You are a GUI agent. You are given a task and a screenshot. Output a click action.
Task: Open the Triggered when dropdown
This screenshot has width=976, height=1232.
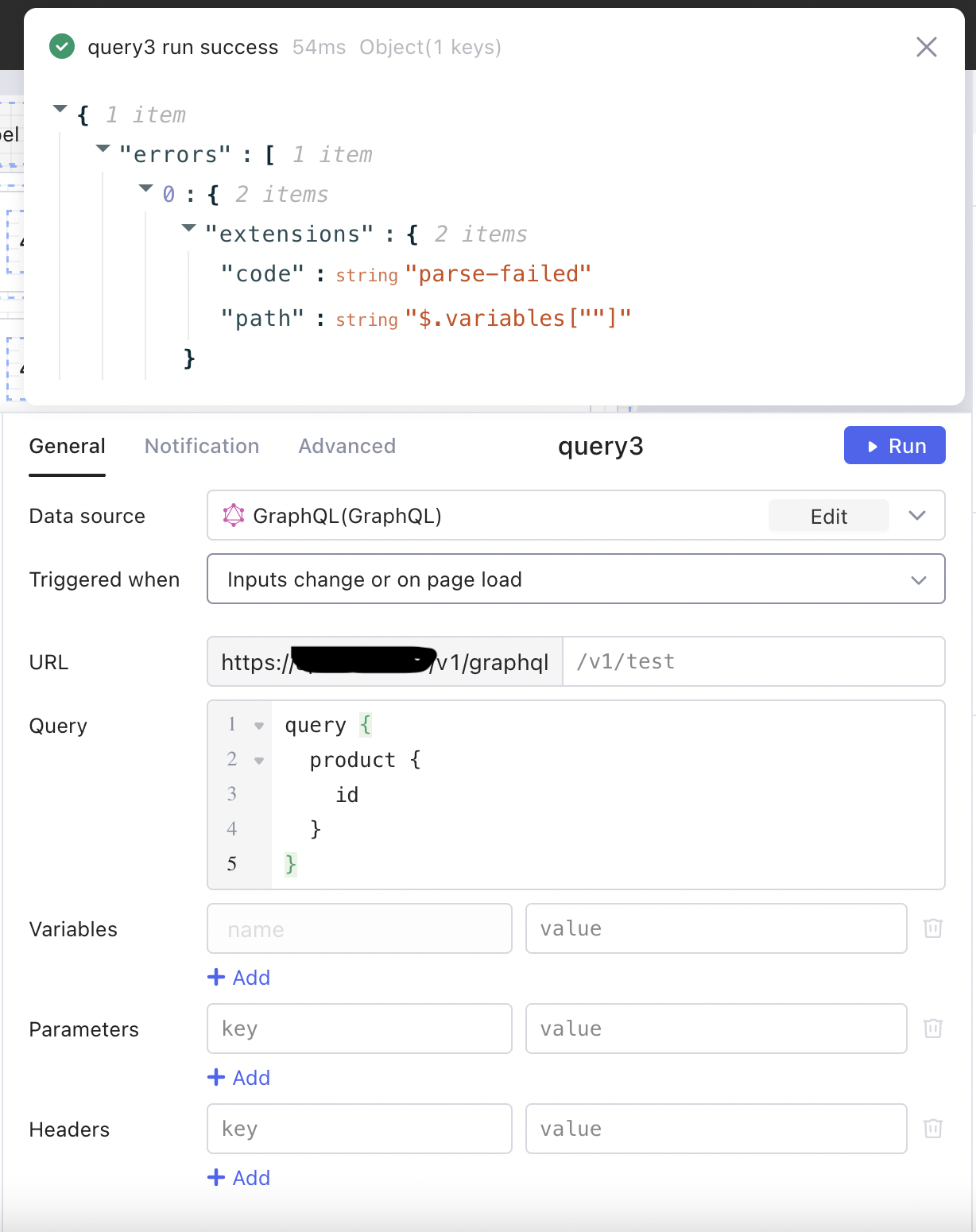tap(918, 579)
